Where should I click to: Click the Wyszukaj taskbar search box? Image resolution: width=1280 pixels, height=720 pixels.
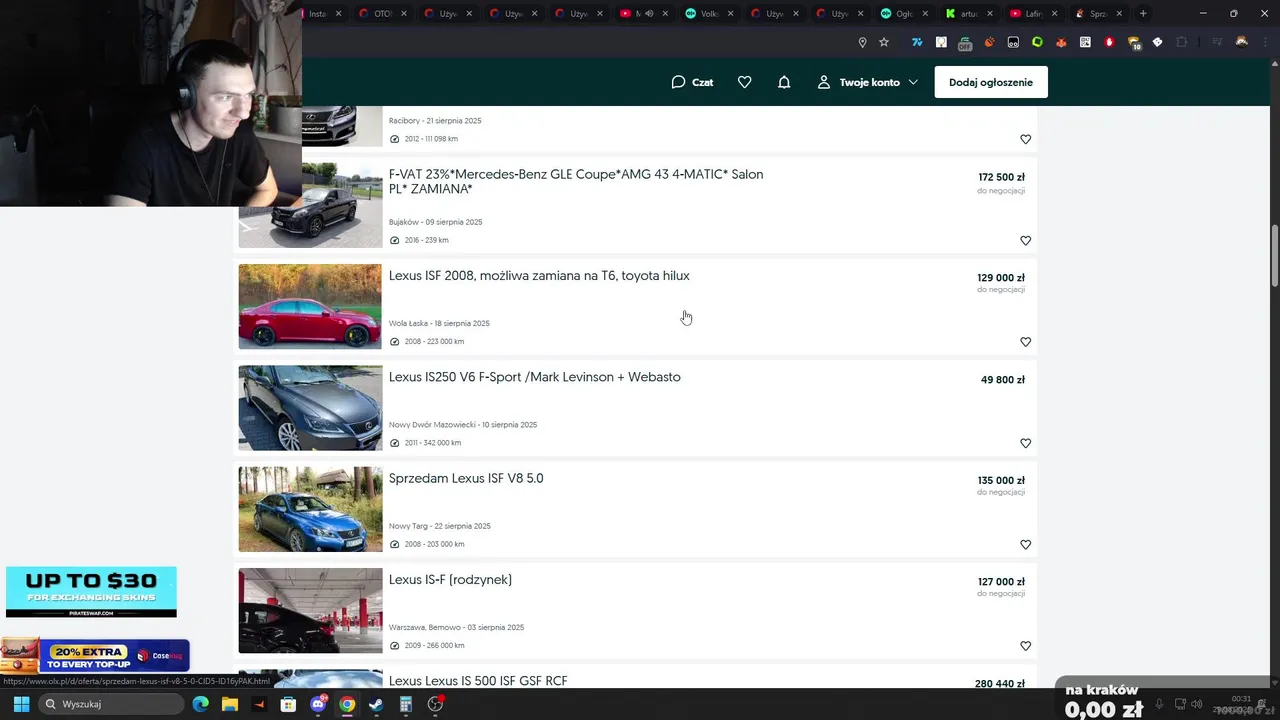pos(110,704)
